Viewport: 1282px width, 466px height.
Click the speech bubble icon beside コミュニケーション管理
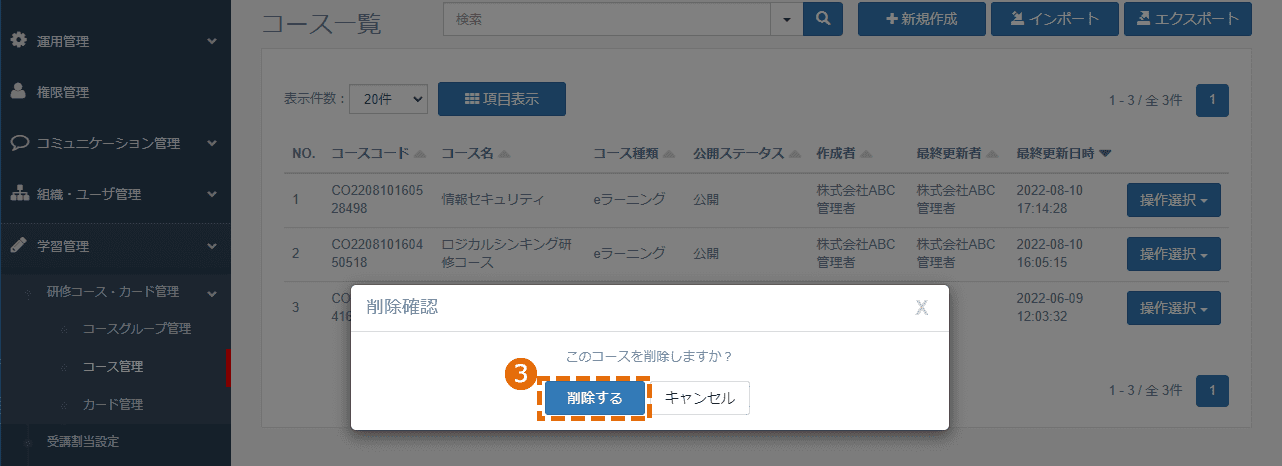point(19,143)
